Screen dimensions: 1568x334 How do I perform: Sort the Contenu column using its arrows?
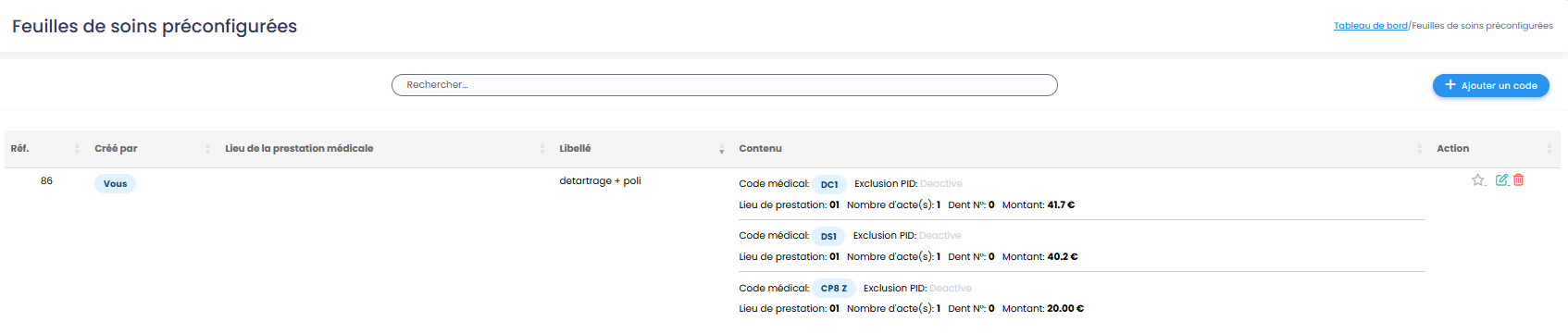point(1420,149)
